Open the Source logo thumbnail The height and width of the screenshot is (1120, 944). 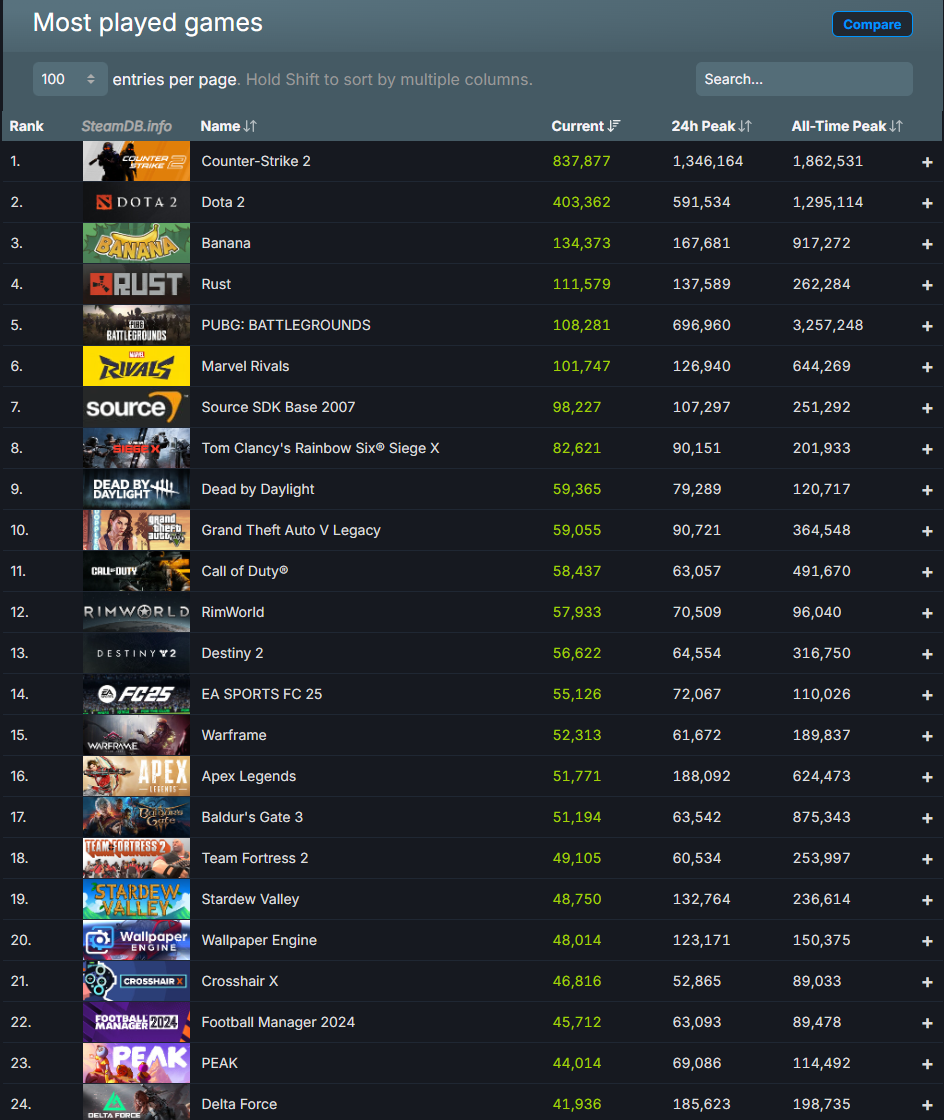[136, 407]
